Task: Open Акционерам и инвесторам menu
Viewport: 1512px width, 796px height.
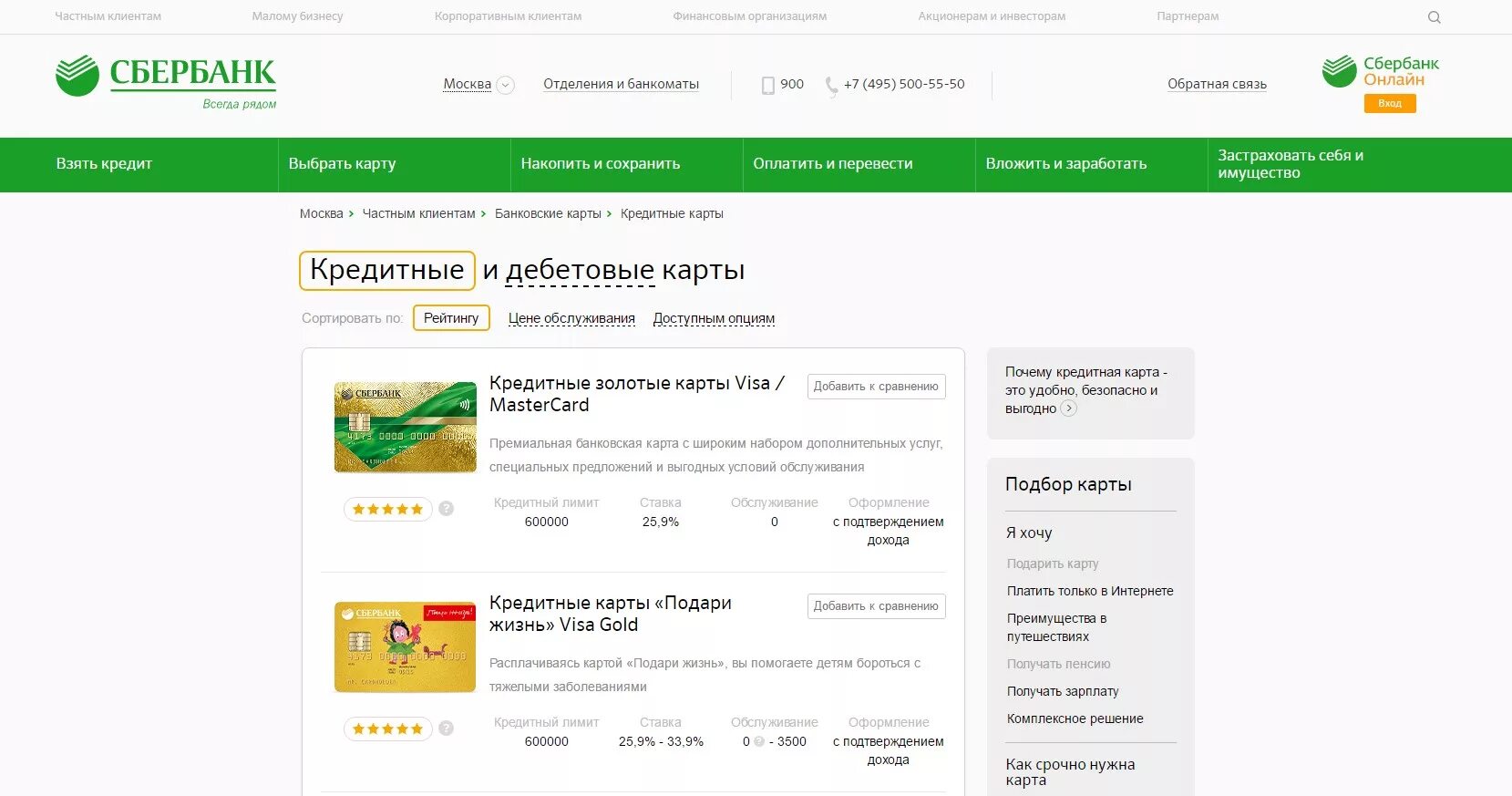Action: tap(992, 16)
